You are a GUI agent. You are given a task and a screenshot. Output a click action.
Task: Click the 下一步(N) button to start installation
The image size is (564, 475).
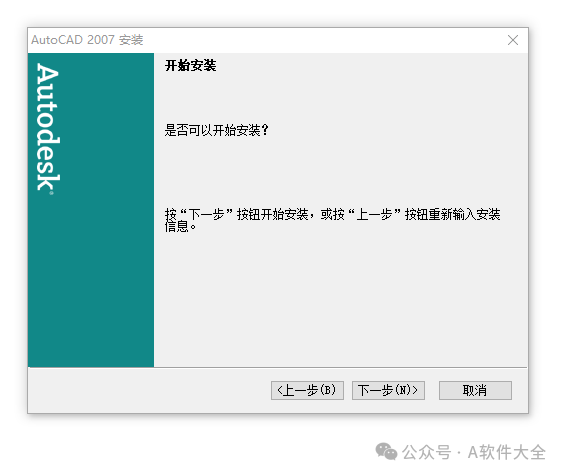tap(388, 390)
